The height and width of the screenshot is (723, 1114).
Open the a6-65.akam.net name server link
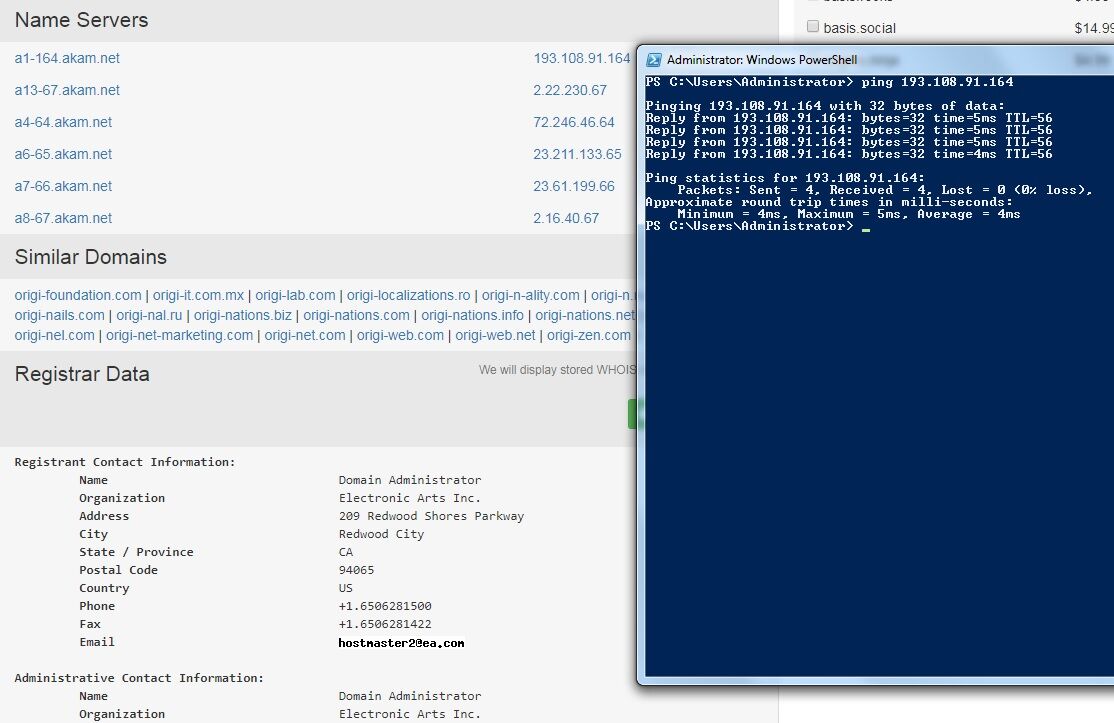click(x=63, y=154)
